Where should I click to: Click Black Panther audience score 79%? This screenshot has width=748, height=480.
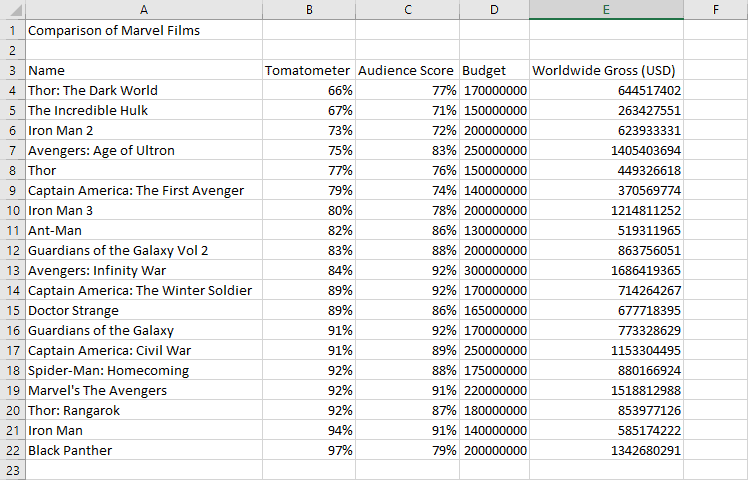[407, 450]
